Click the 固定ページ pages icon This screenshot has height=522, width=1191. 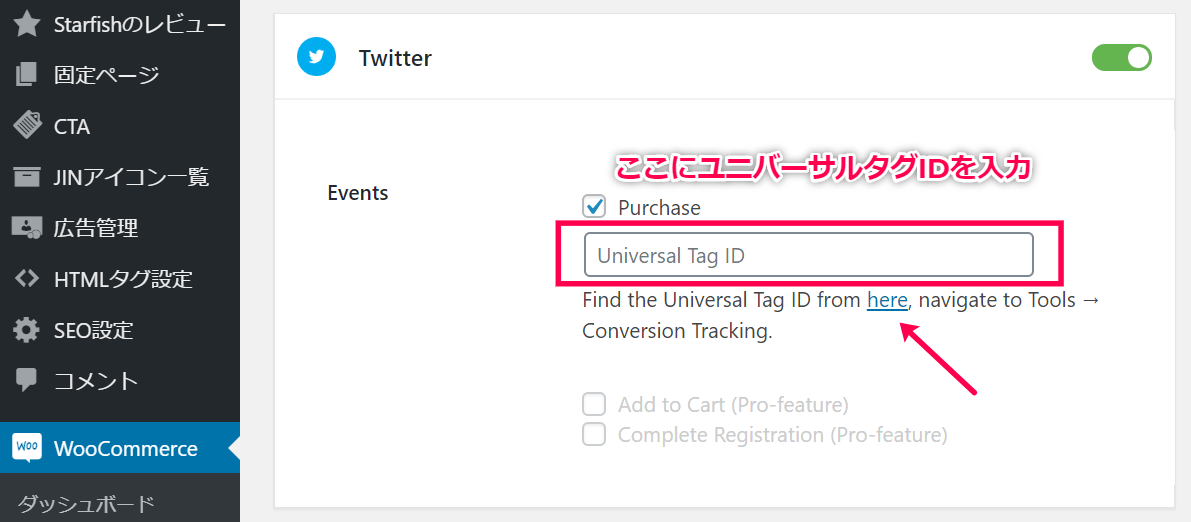26,75
